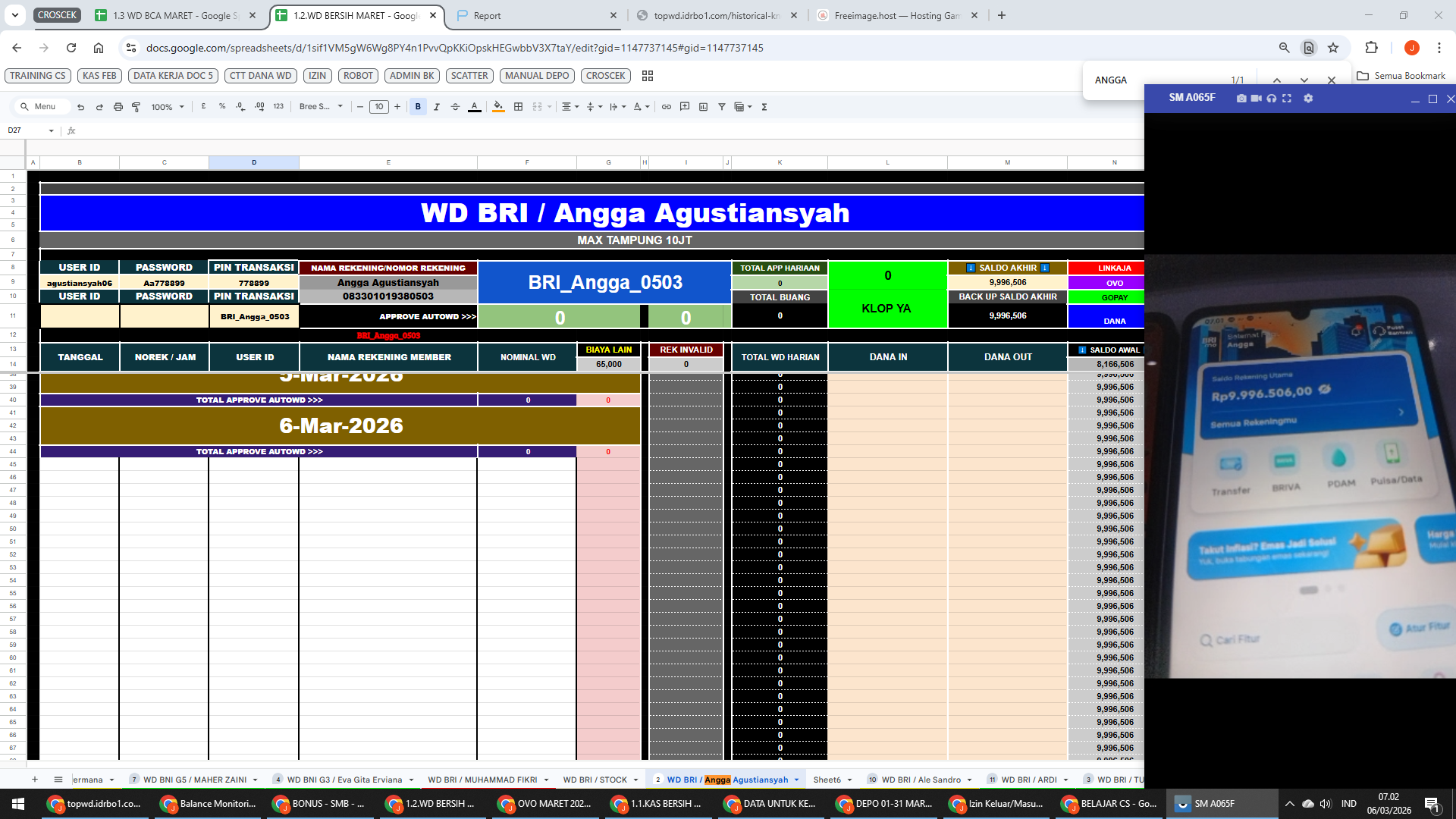The width and height of the screenshot is (1456, 819).
Task: Toggle strikethrough formatting
Action: pos(455,107)
